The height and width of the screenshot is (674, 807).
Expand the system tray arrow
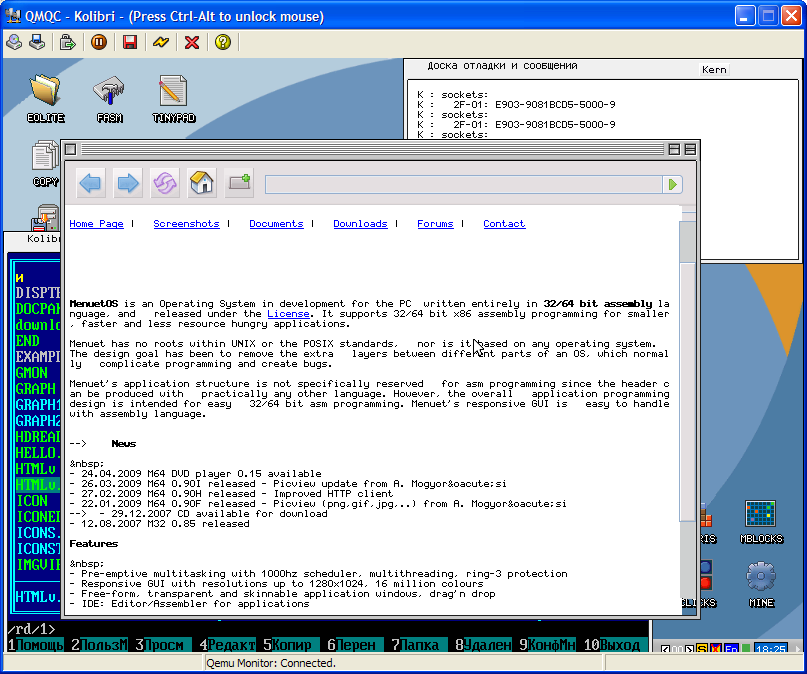click(x=796, y=649)
